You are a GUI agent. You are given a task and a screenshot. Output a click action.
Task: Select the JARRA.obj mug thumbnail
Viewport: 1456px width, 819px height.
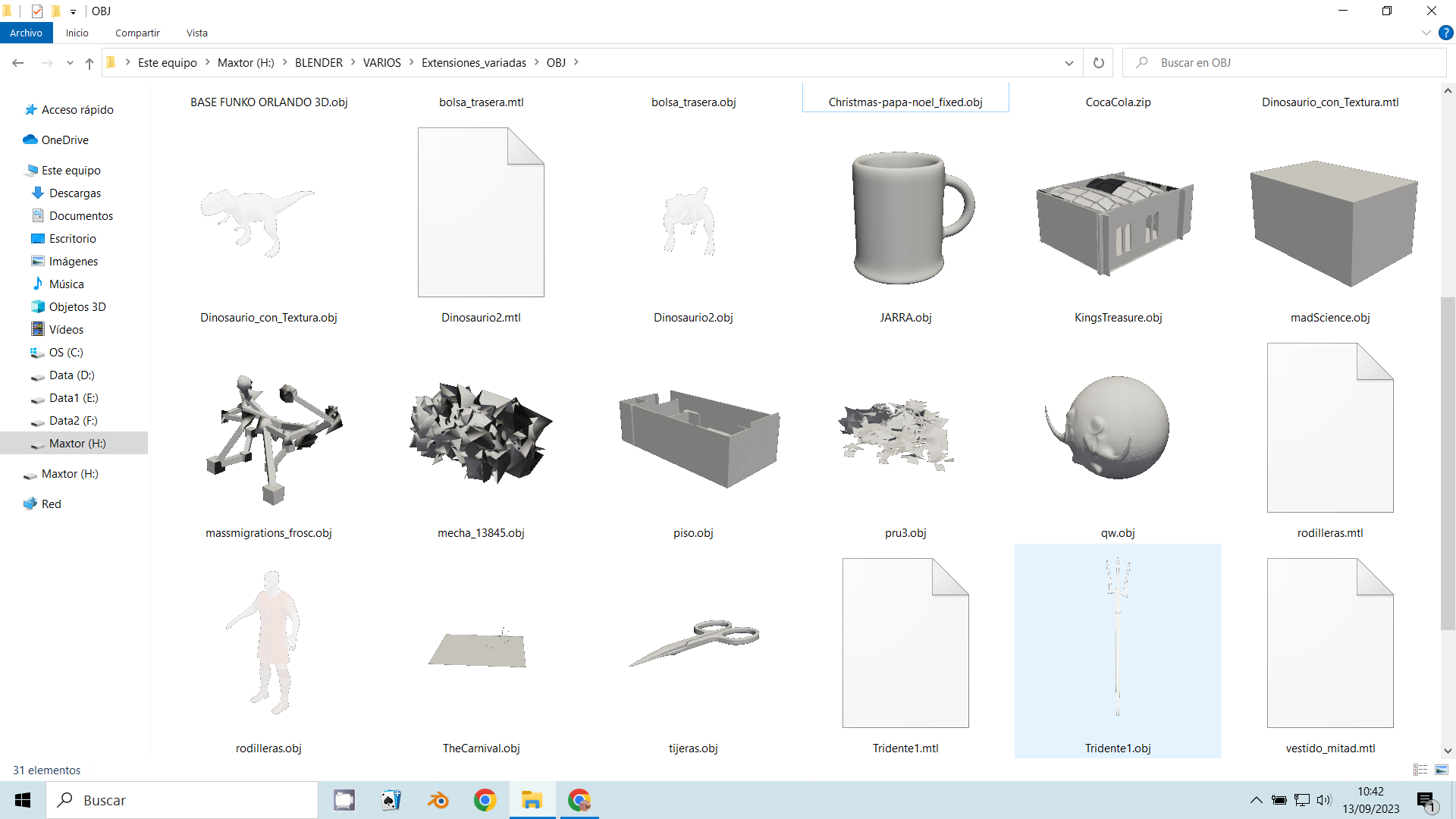[x=905, y=218]
